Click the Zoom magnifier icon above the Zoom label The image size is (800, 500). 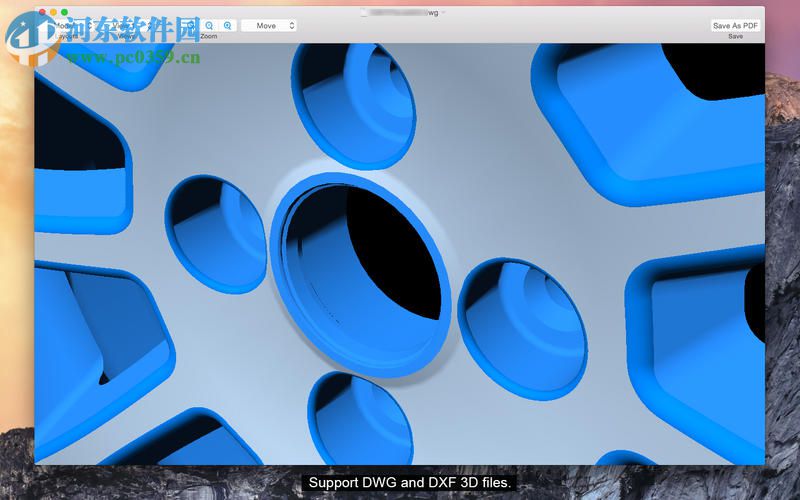click(209, 26)
